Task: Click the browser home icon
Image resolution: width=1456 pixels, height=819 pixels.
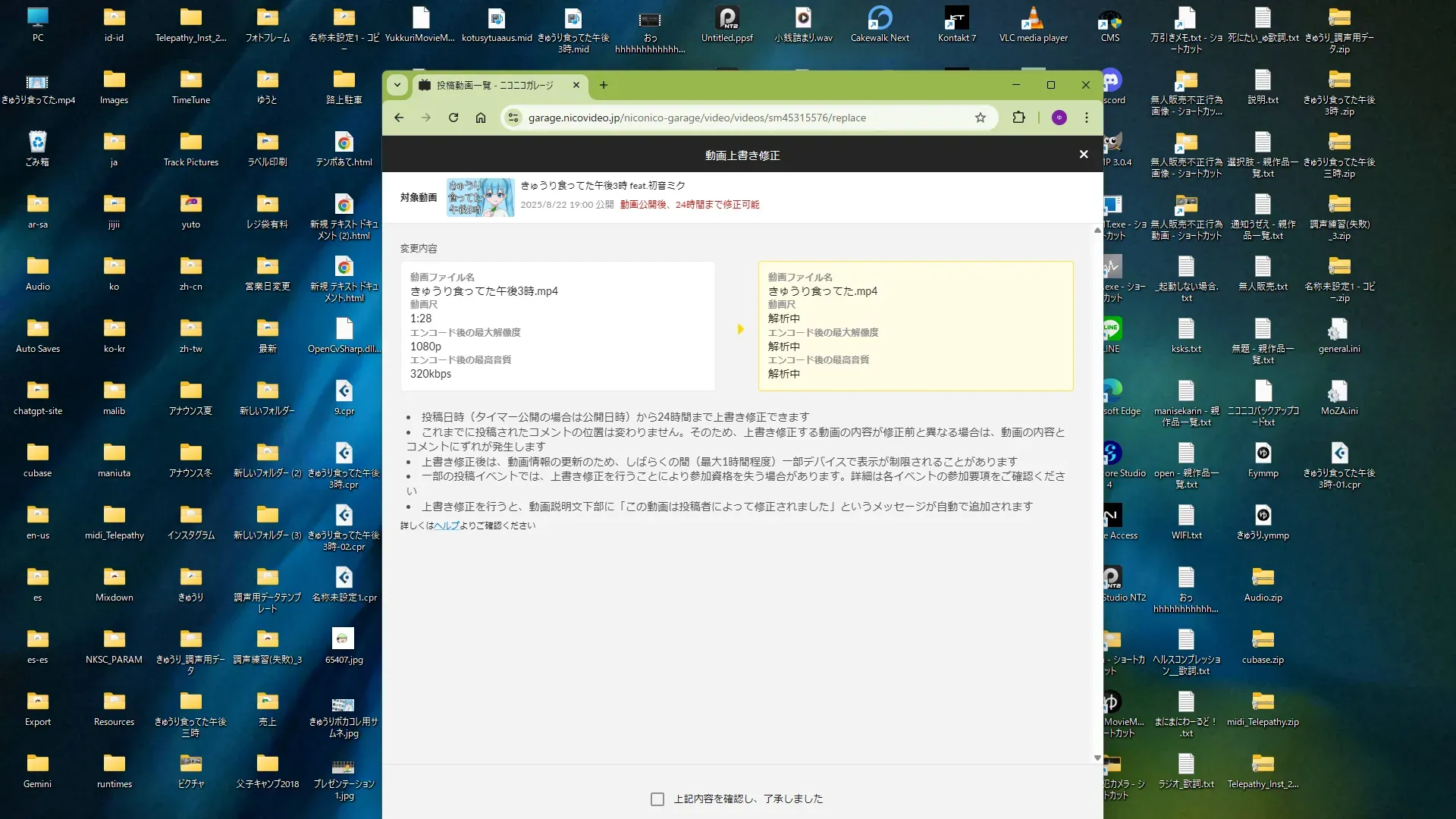Action: click(x=481, y=118)
